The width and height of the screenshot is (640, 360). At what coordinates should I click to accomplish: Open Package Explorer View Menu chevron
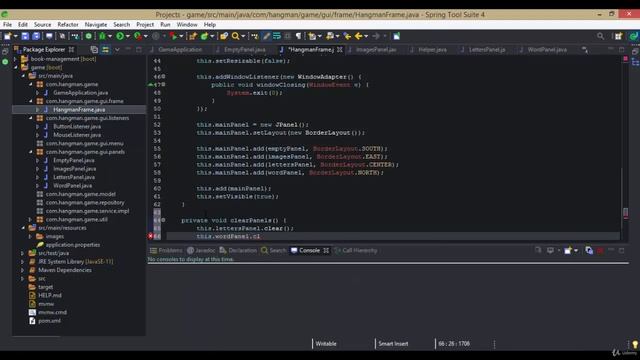pos(117,50)
